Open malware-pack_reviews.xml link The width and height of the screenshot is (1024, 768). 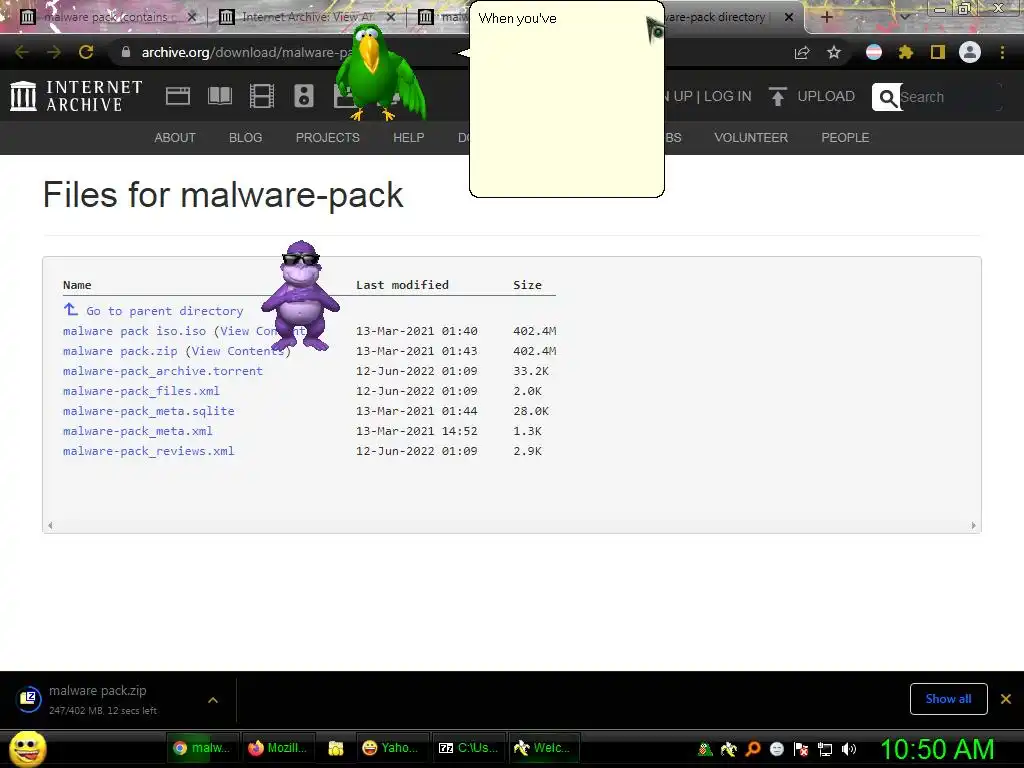point(148,451)
